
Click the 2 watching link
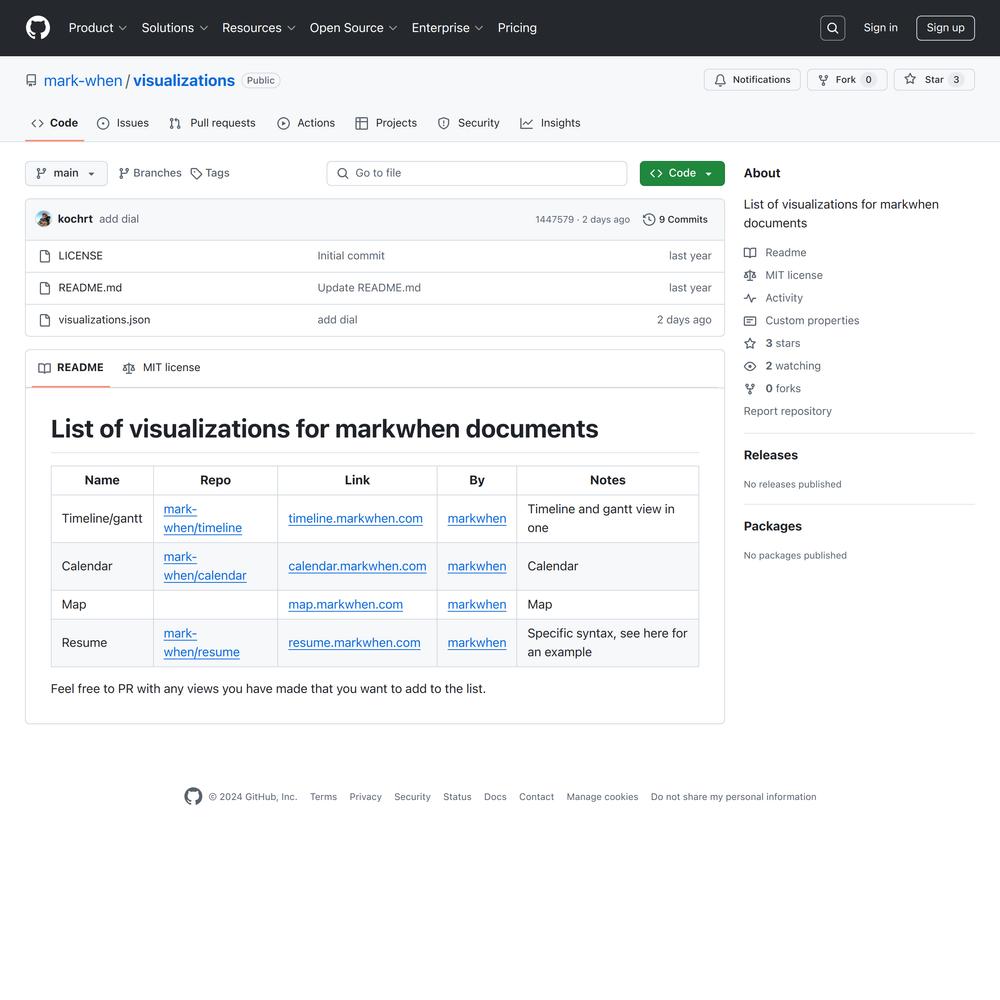click(783, 366)
